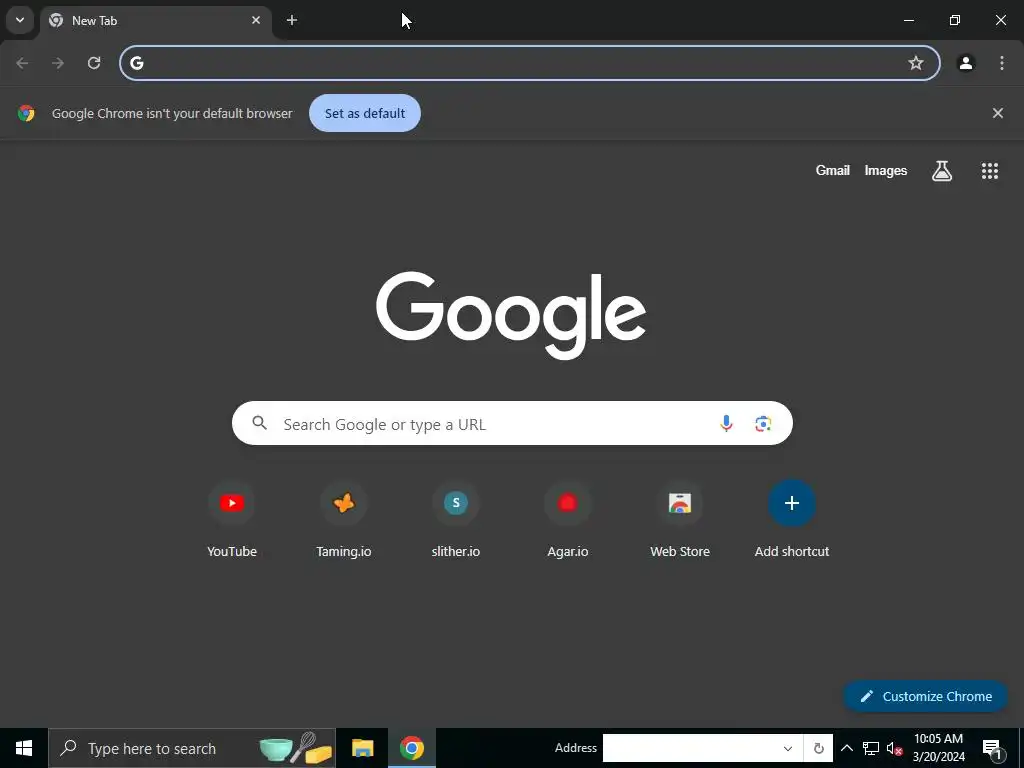Expand the taskbar Address dropdown arrow
Screen dimensions: 1024x768
pyautogui.click(x=788, y=748)
